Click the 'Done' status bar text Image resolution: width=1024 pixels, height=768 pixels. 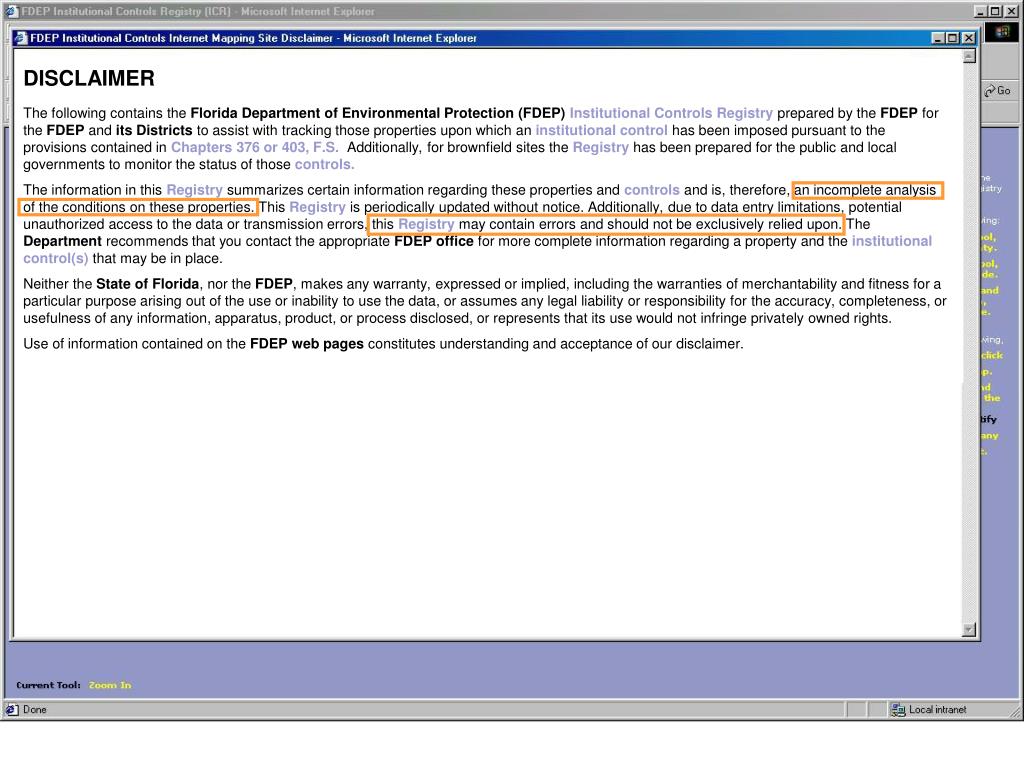coord(35,709)
